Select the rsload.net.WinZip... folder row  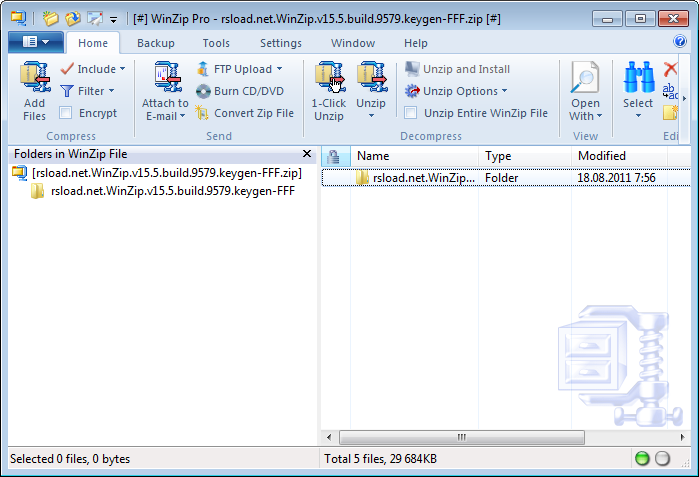click(506, 178)
